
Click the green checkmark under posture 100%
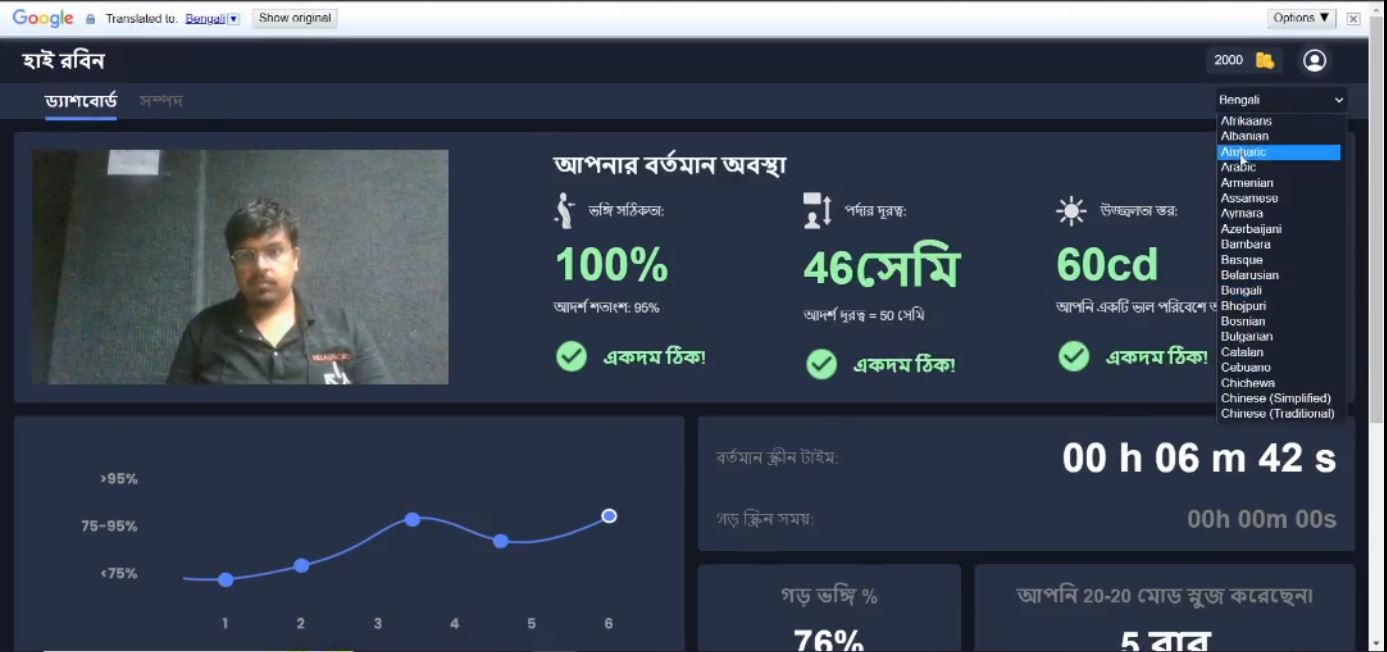[571, 356]
